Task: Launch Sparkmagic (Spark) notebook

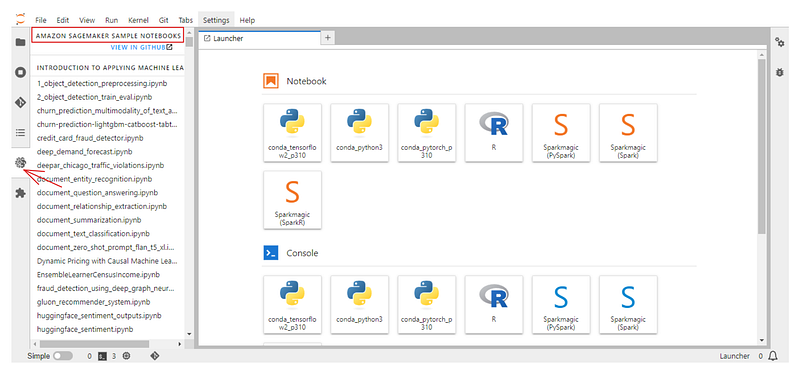Action: [629, 133]
